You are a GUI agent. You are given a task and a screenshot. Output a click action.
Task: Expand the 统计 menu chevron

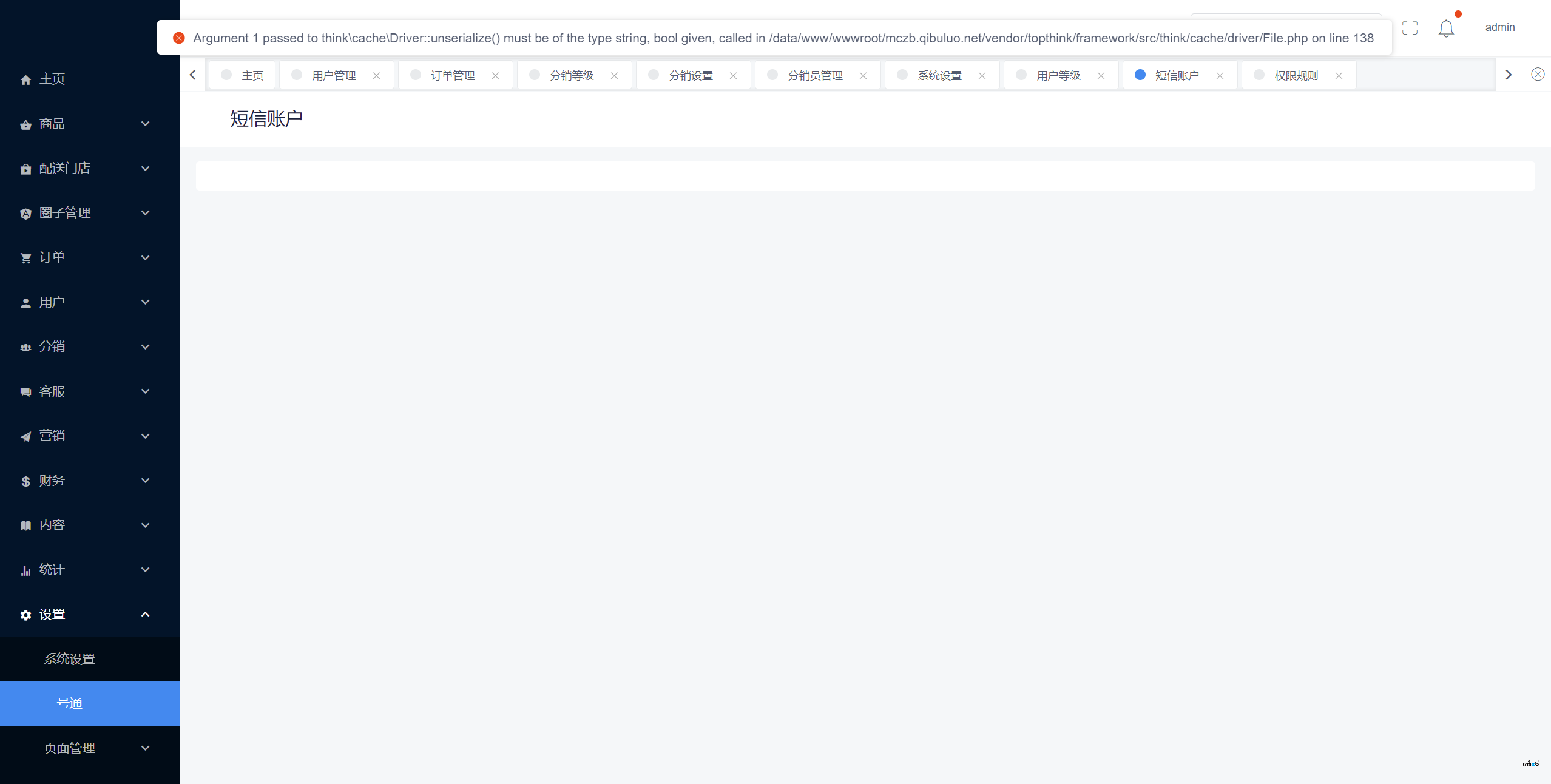click(145, 570)
